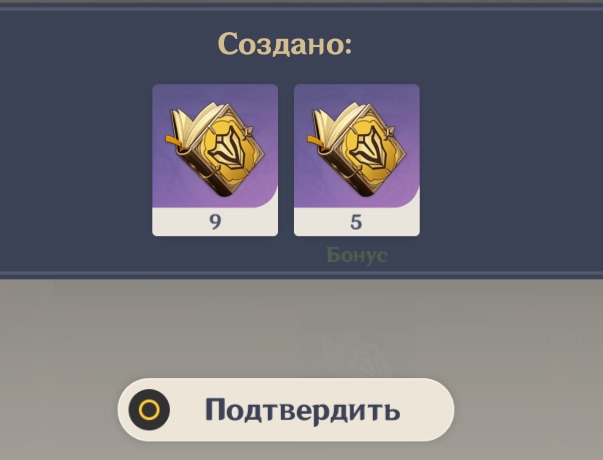The image size is (603, 460).
Task: Click the orange bookmark ribbon on first book
Action: click(175, 141)
